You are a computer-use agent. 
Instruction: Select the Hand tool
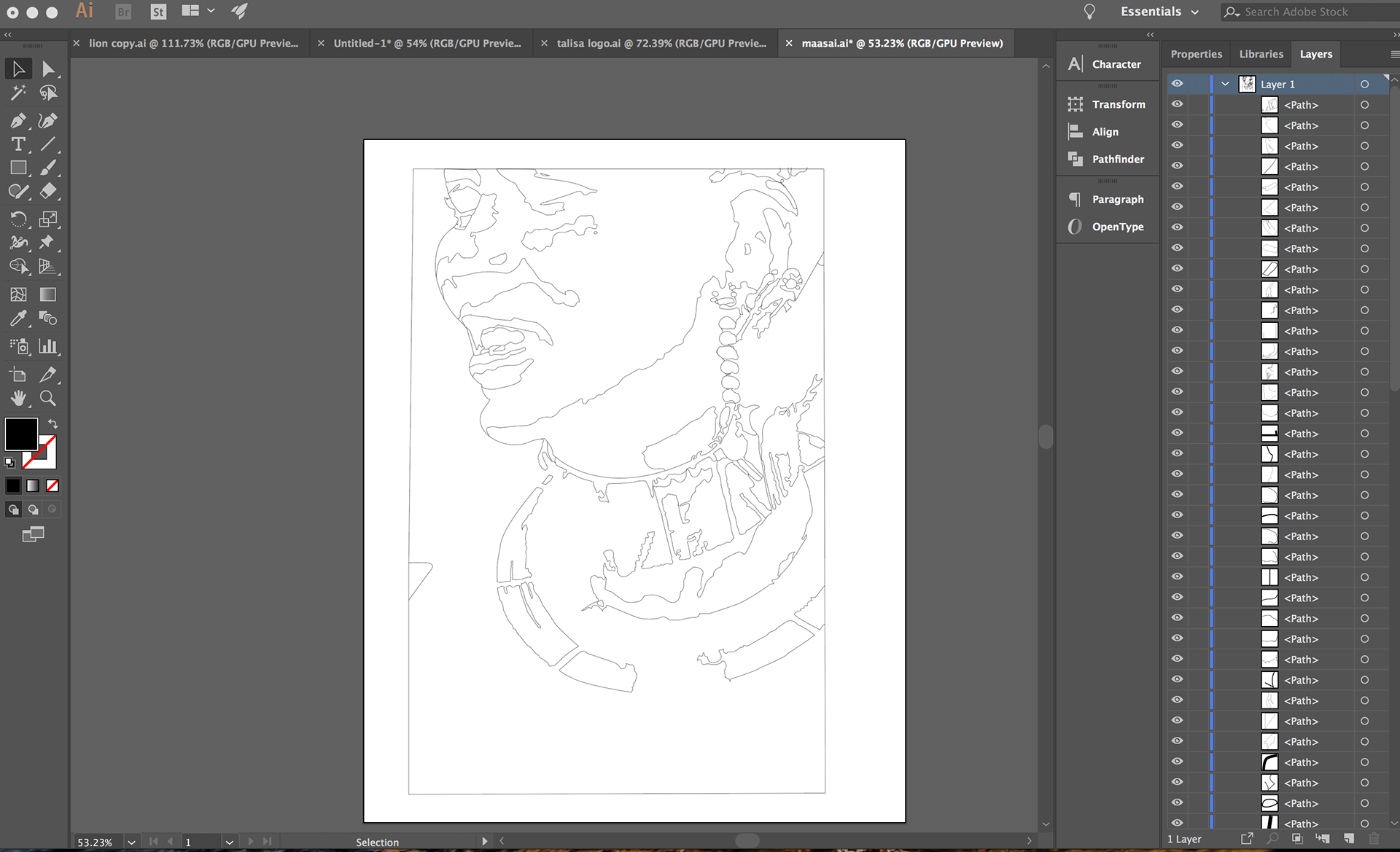coord(18,398)
